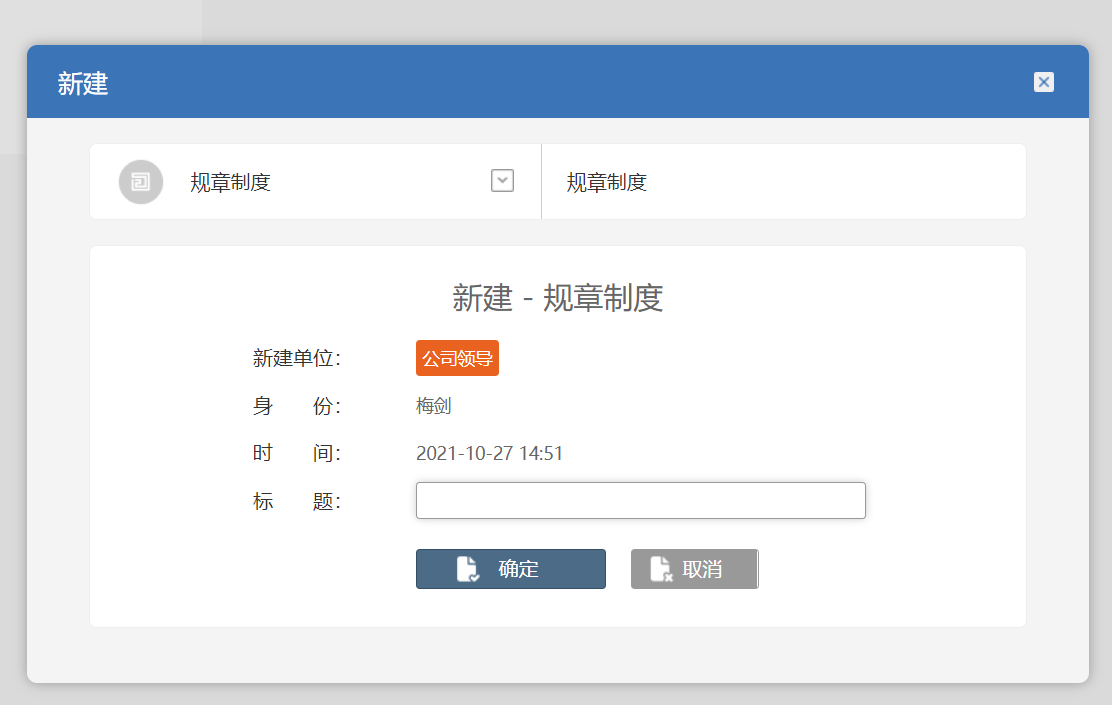Click the document-x icon on 取消
1112x705 pixels.
click(660, 569)
